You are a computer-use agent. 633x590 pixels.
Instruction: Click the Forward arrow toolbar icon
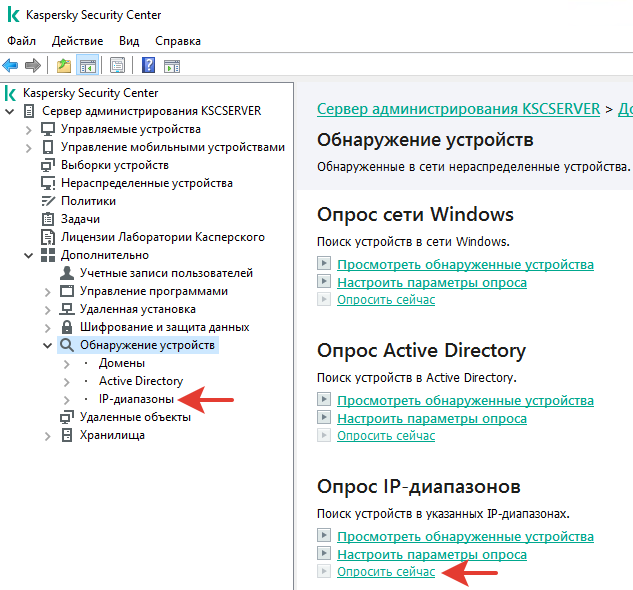point(33,65)
